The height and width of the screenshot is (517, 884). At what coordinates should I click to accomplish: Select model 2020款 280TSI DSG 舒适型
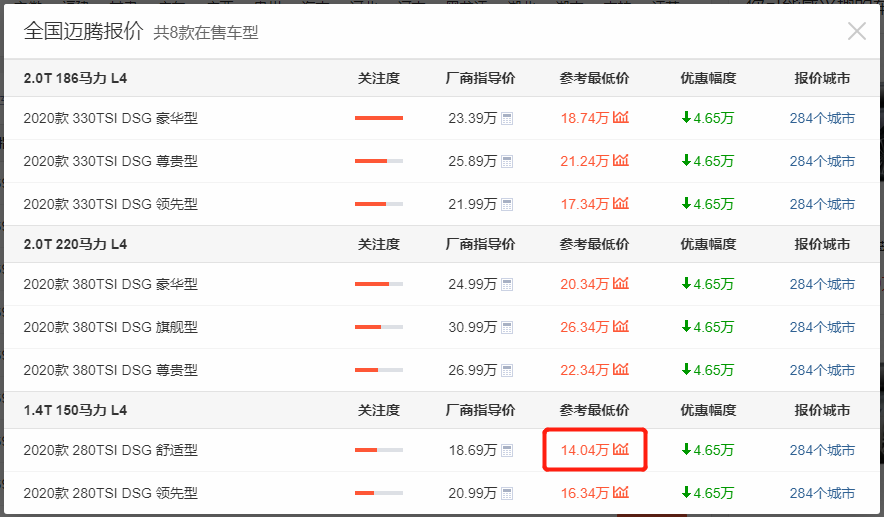[110, 450]
